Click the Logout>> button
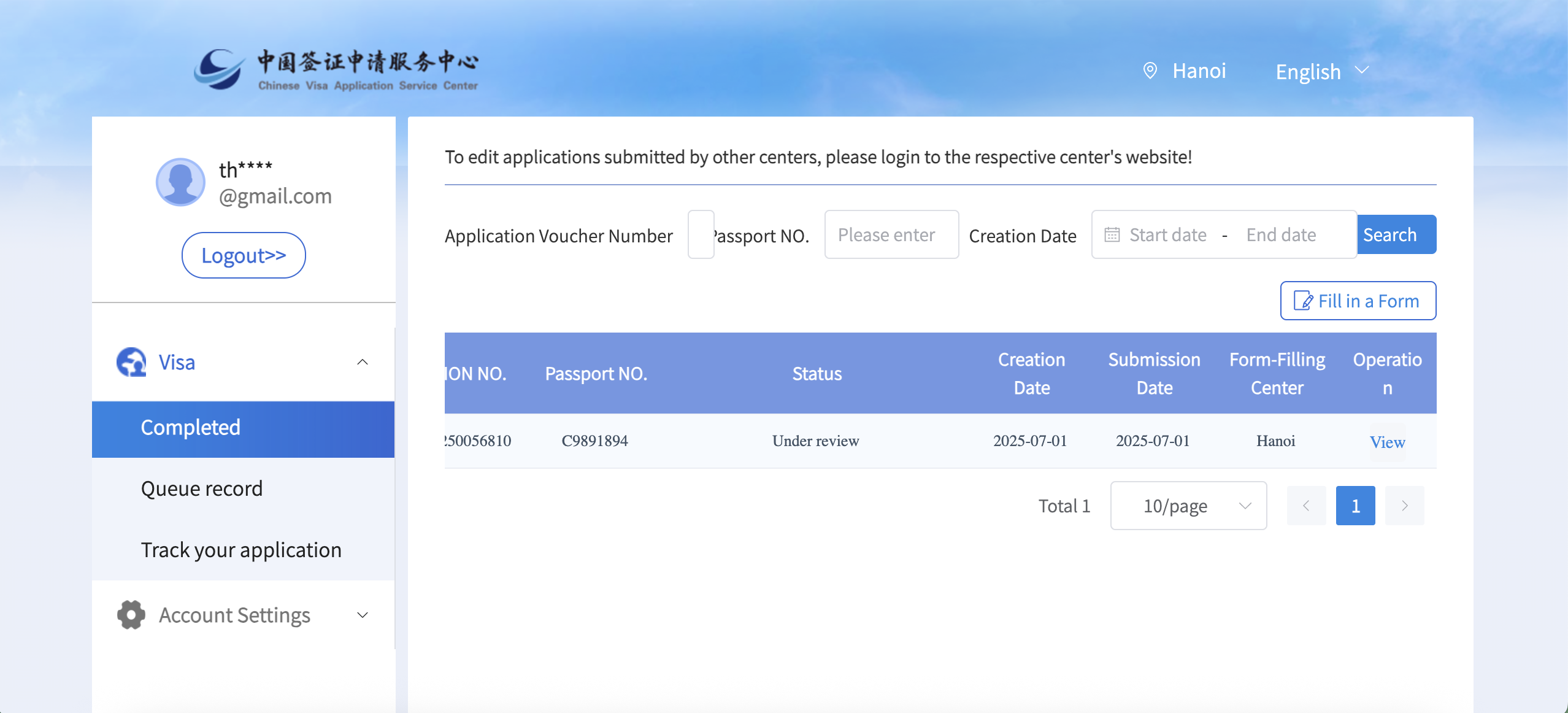Image resolution: width=1568 pixels, height=713 pixels. (244, 255)
